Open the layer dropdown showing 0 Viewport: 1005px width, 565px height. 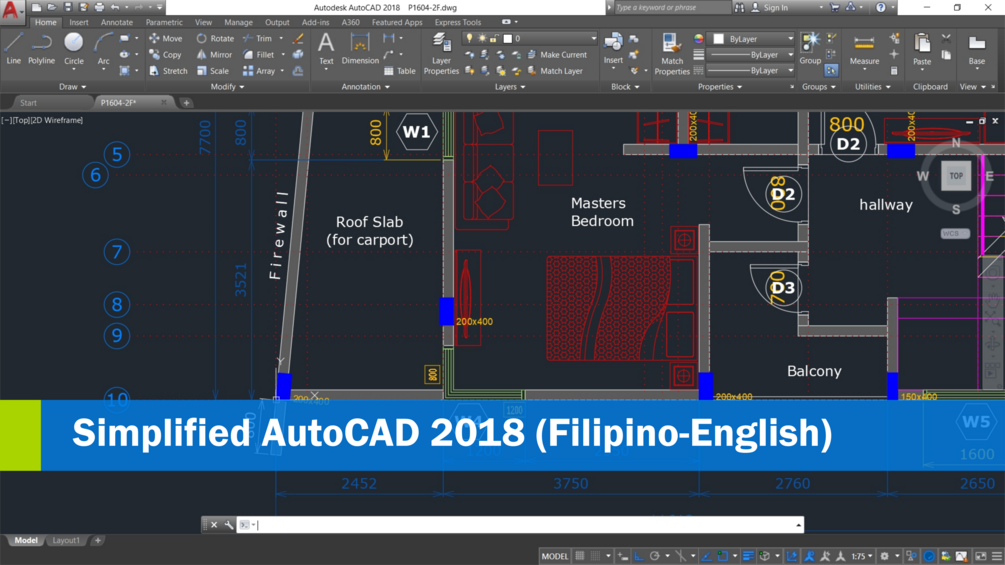pos(529,38)
